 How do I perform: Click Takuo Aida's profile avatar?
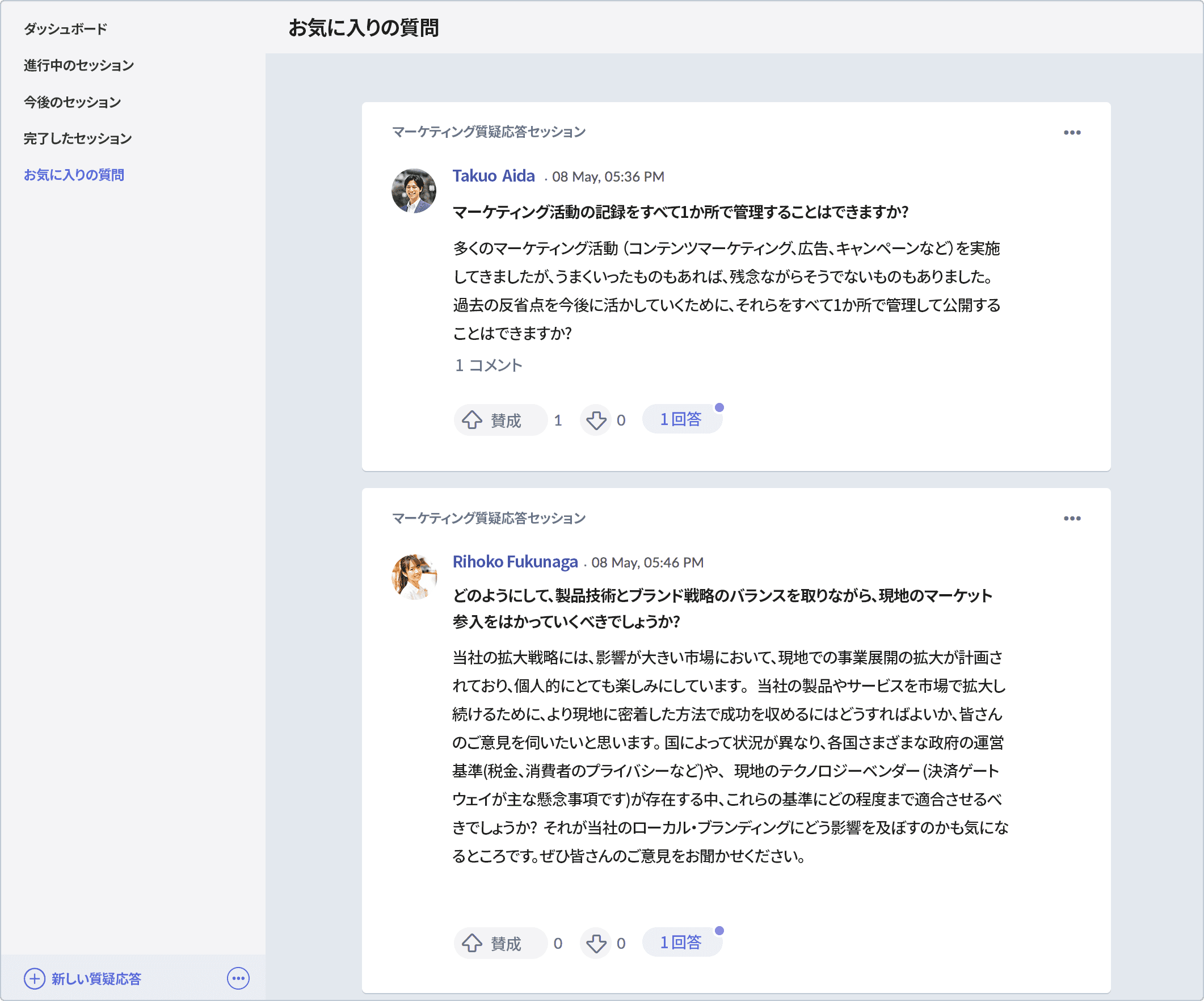click(x=414, y=190)
